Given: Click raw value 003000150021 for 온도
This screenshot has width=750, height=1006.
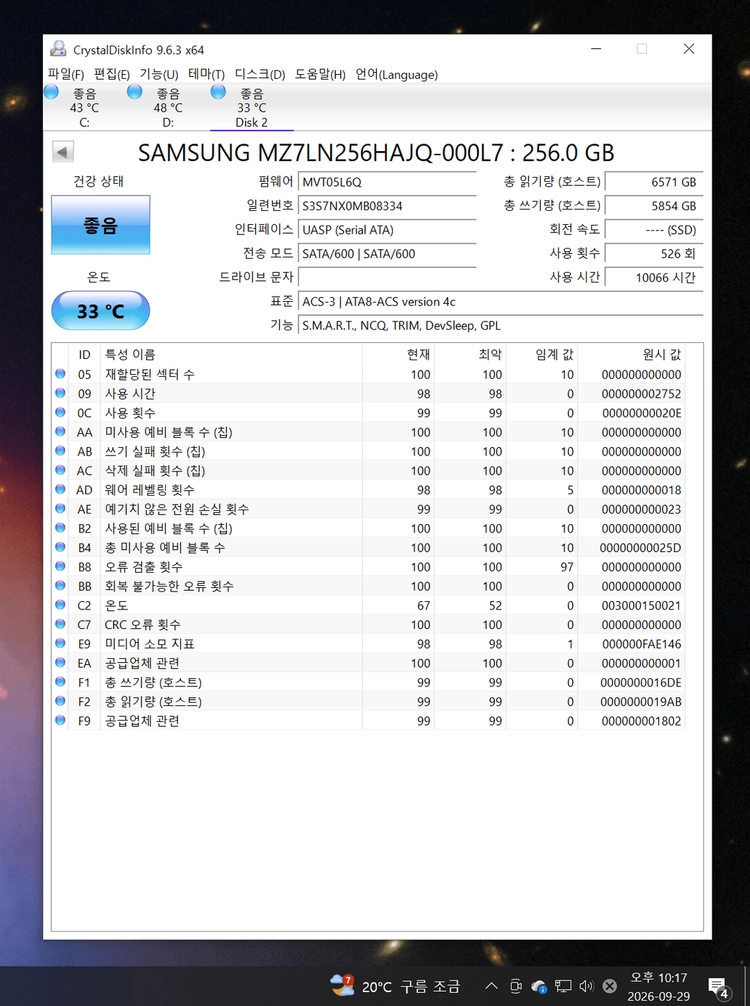Looking at the screenshot, I should [x=642, y=606].
